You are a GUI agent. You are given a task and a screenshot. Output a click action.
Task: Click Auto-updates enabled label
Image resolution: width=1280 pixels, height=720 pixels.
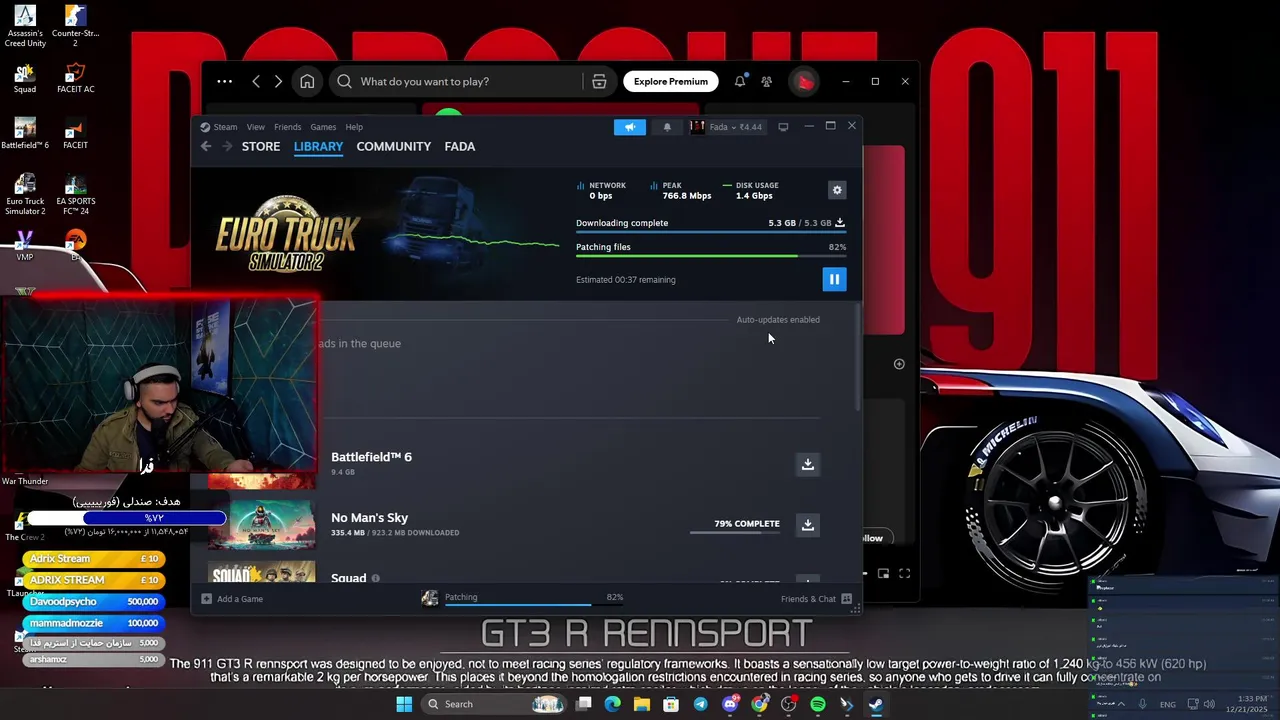coord(778,320)
